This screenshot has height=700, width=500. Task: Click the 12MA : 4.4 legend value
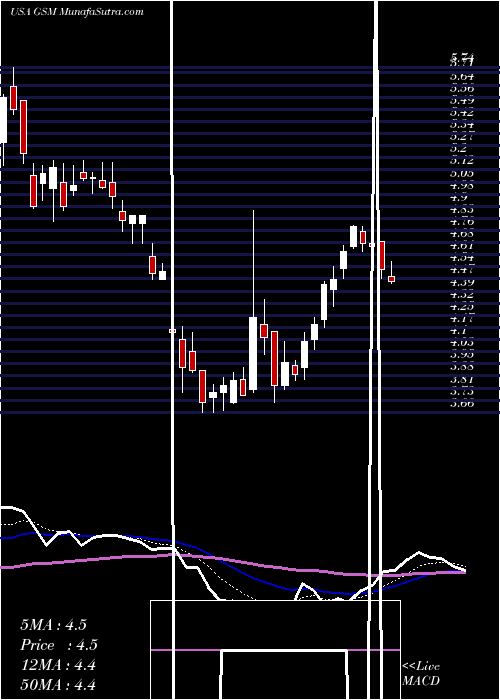(x=58, y=665)
